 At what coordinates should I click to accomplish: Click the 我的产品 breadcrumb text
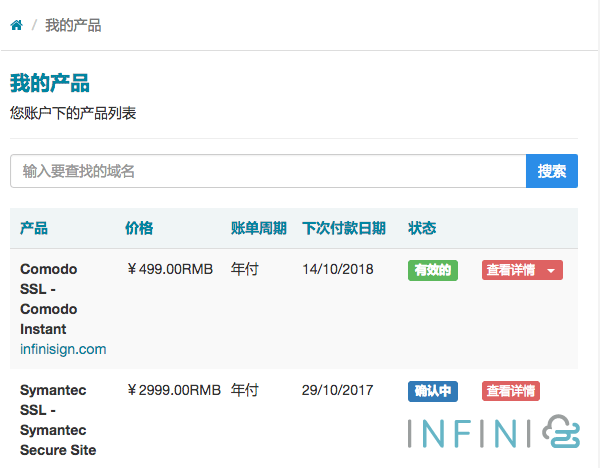[x=73, y=26]
